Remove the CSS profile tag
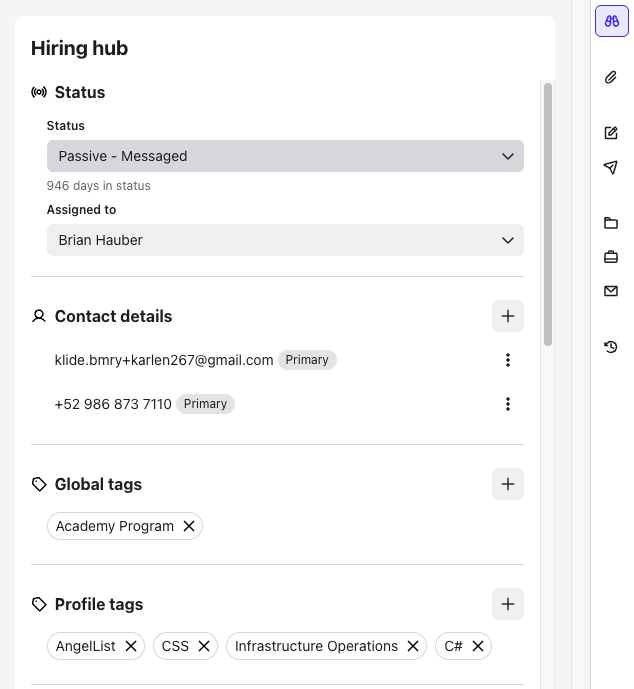The width and height of the screenshot is (634, 689). [x=204, y=646]
